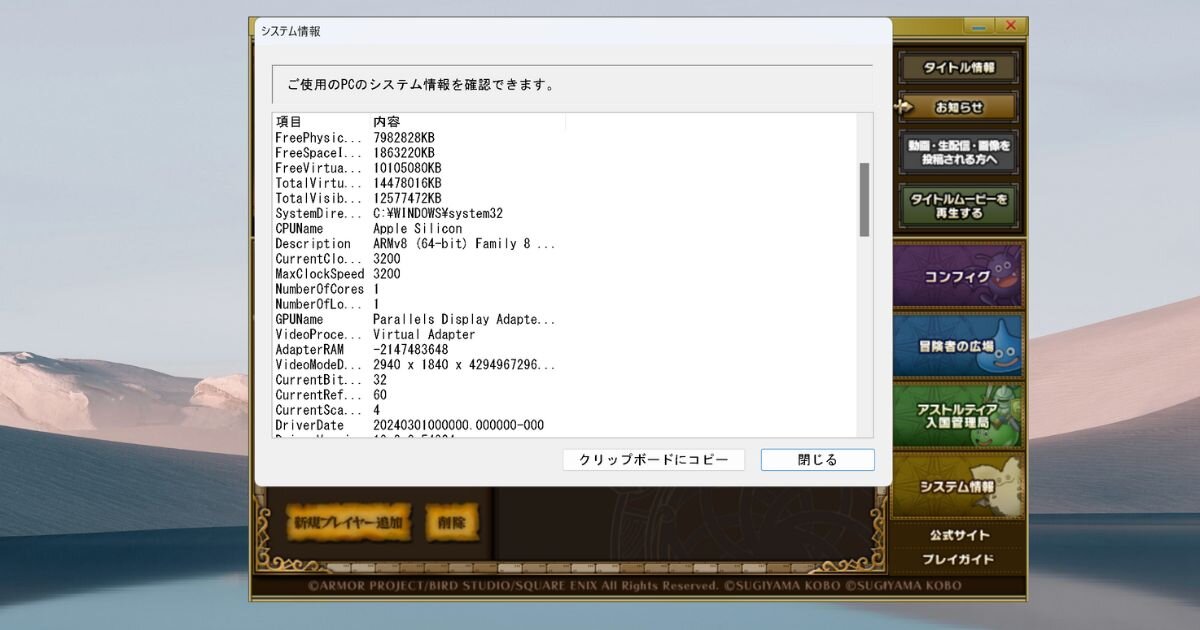Screen dimensions: 1200x630
Task: Select the Virtual Adapter value
Action: (x=424, y=335)
